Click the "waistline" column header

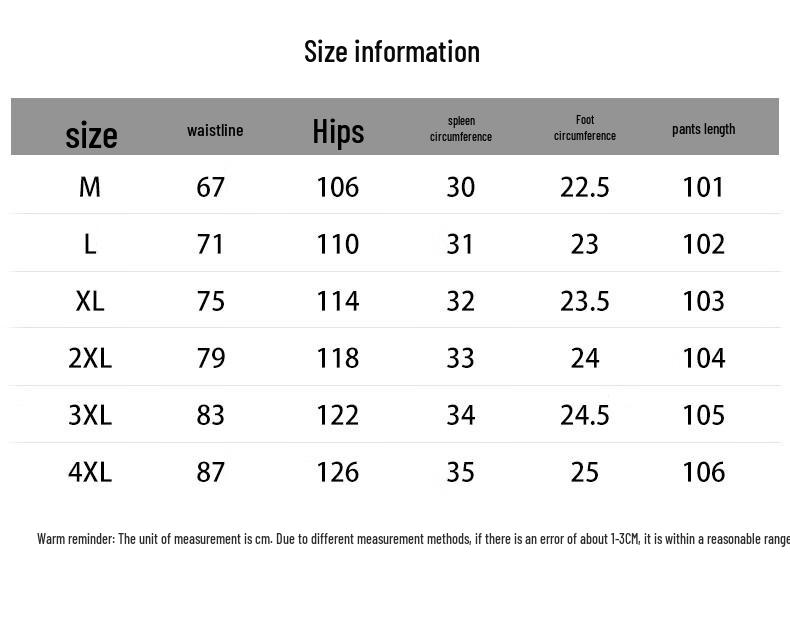point(215,130)
